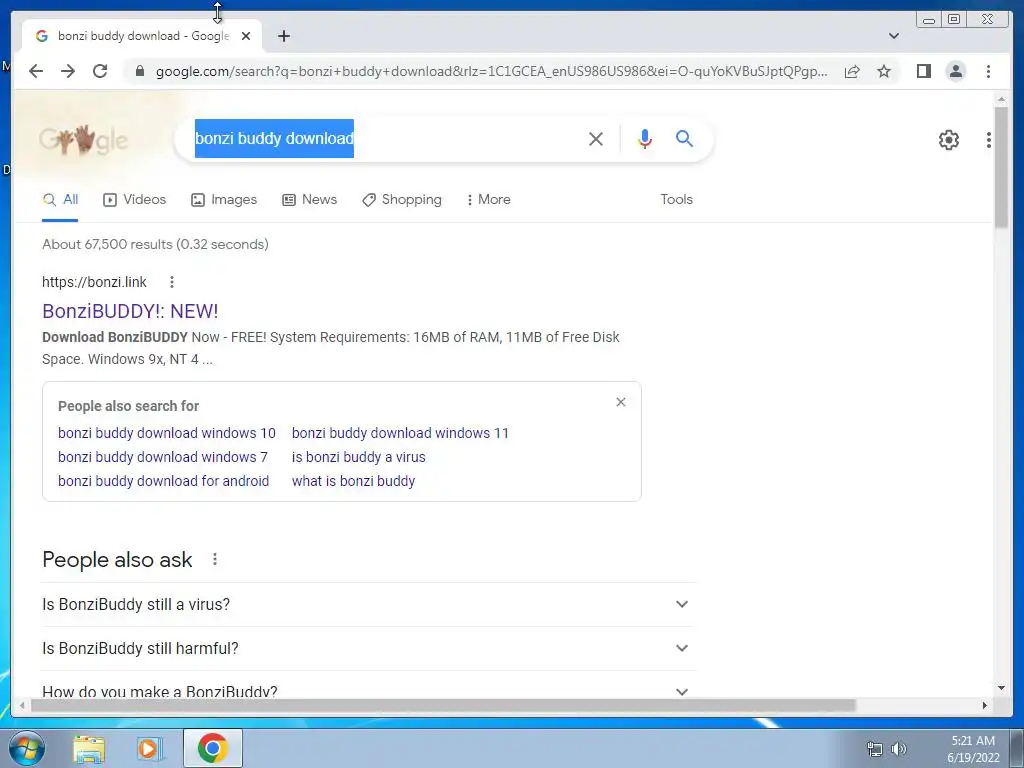
Task: Open volume control tray icon
Action: [899, 749]
